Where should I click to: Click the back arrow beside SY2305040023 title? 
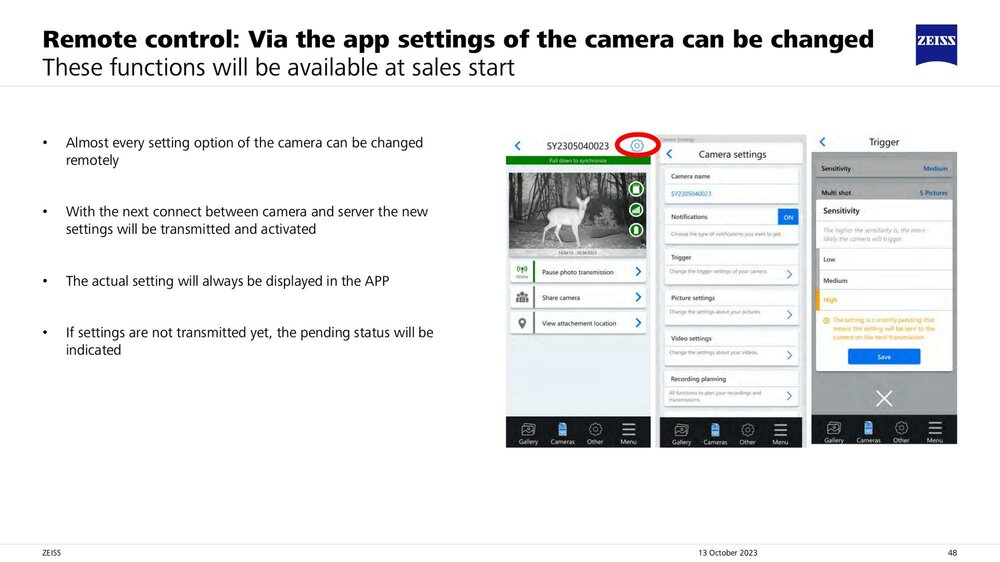pyautogui.click(x=517, y=146)
